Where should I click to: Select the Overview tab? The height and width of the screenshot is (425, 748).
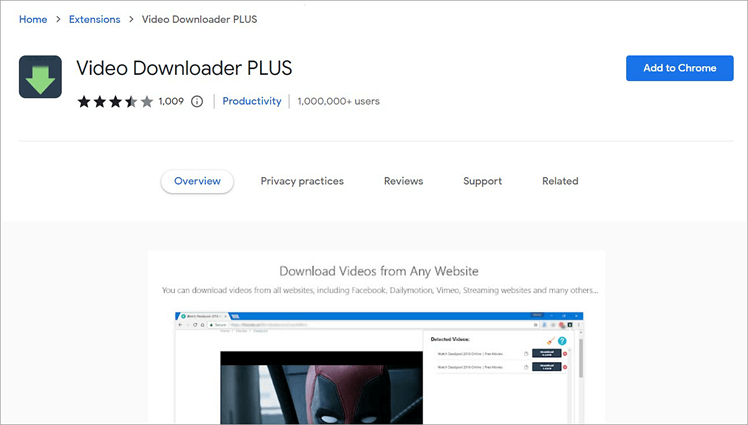197,181
